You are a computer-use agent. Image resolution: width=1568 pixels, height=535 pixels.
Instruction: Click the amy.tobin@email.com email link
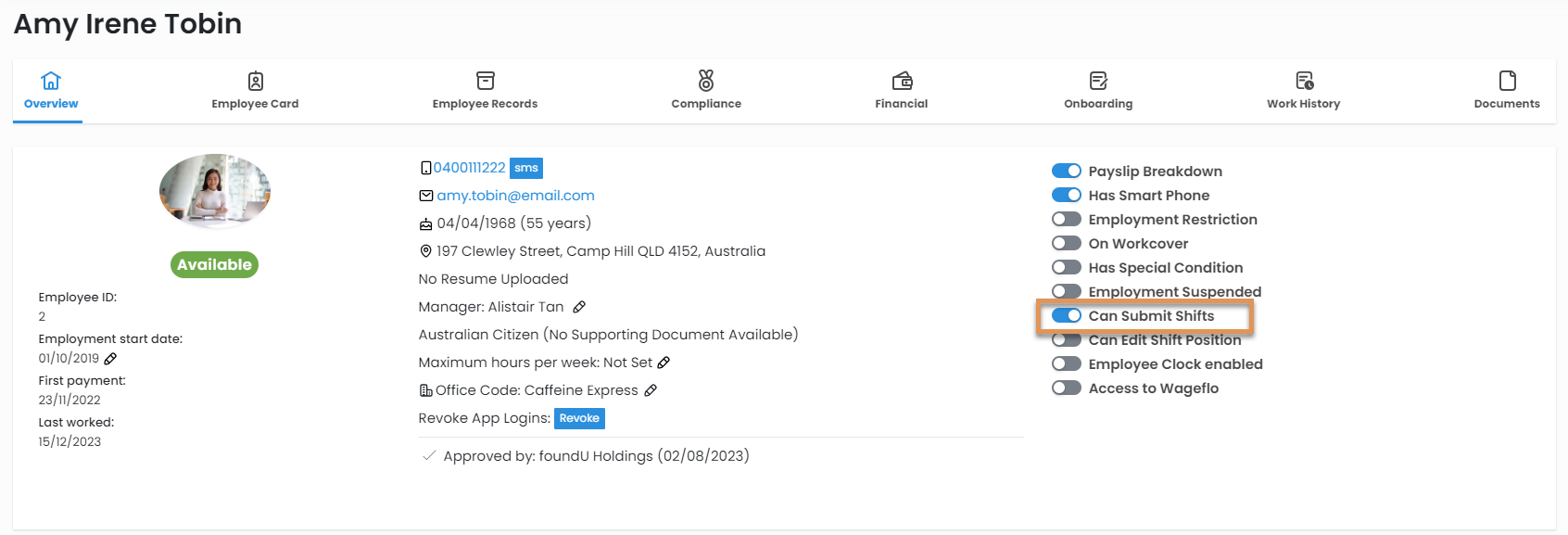(515, 196)
